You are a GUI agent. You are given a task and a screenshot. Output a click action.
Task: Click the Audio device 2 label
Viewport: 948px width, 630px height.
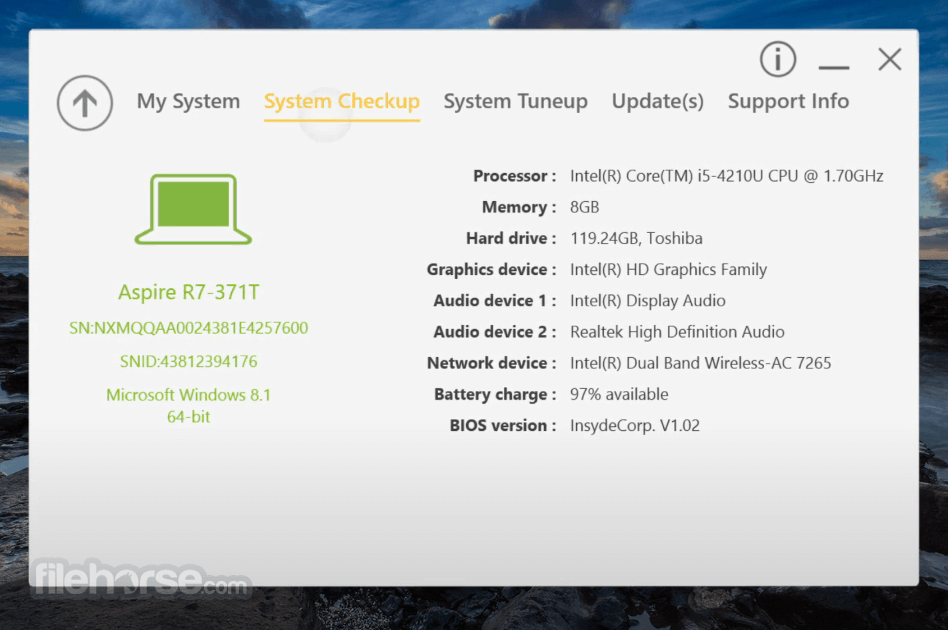point(495,332)
